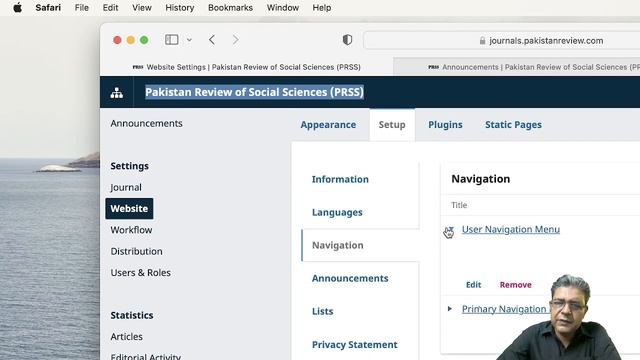This screenshot has width=640, height=360.
Task: Select the Setup tab
Action: point(392,124)
